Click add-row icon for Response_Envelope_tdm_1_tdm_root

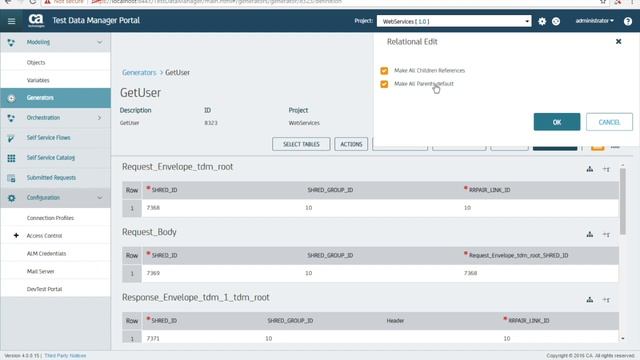[x=606, y=300]
